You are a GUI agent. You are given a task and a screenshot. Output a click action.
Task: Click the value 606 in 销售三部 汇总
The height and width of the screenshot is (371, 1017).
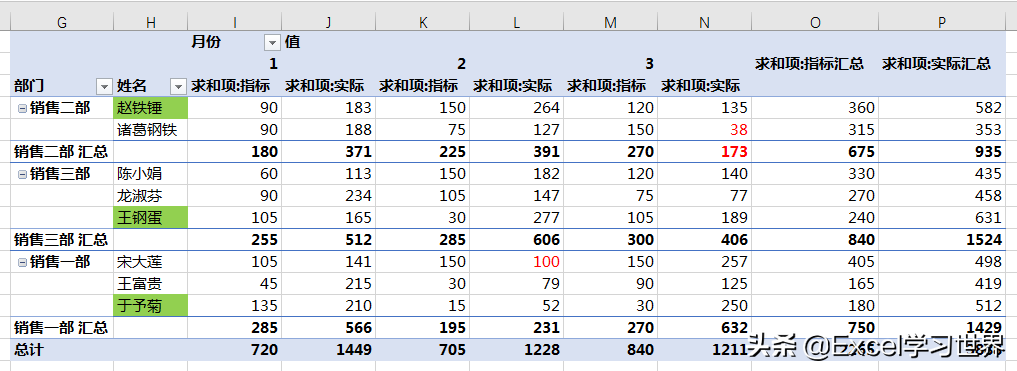tap(545, 240)
